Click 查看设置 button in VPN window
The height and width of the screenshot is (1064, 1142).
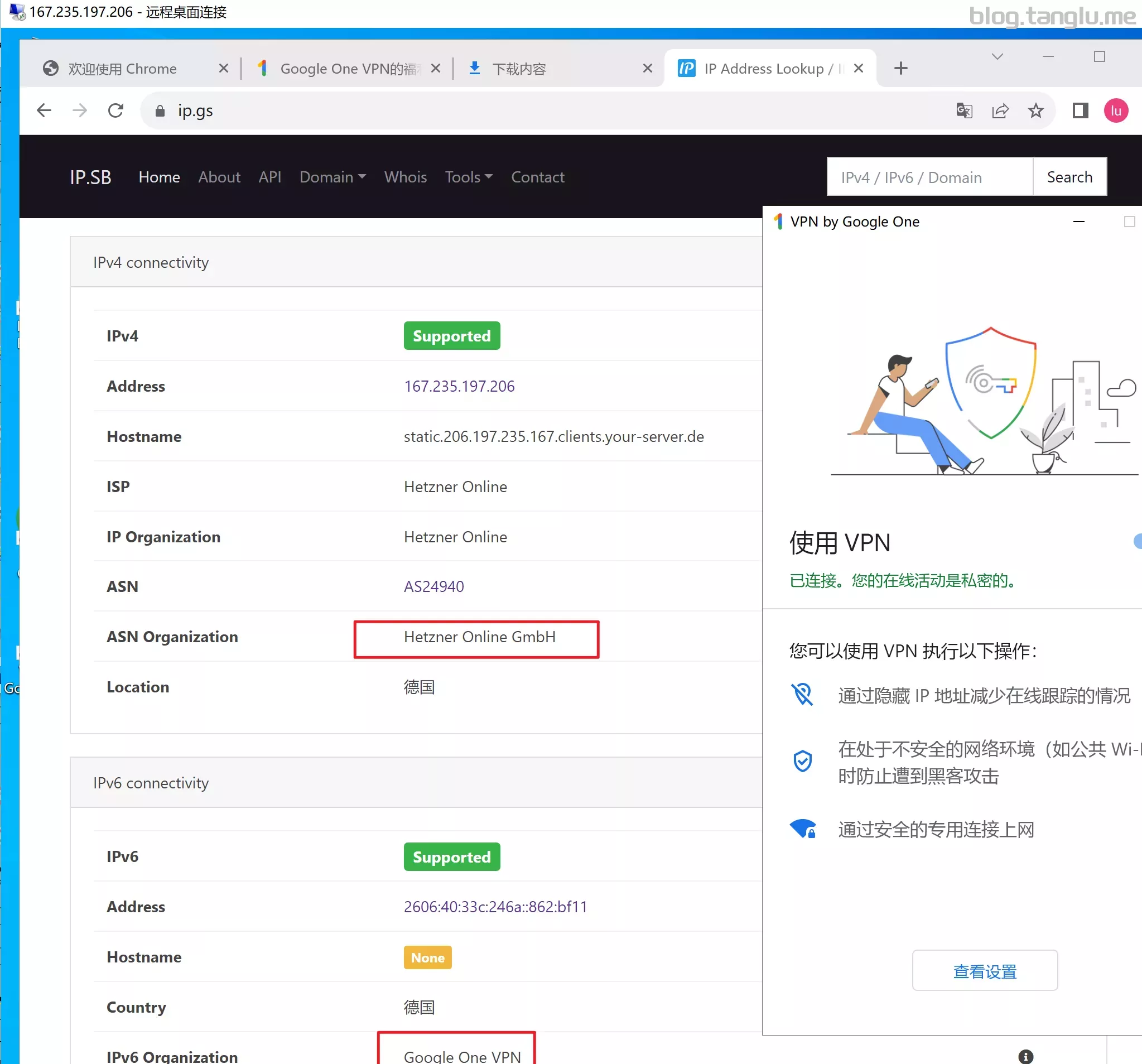985,970
